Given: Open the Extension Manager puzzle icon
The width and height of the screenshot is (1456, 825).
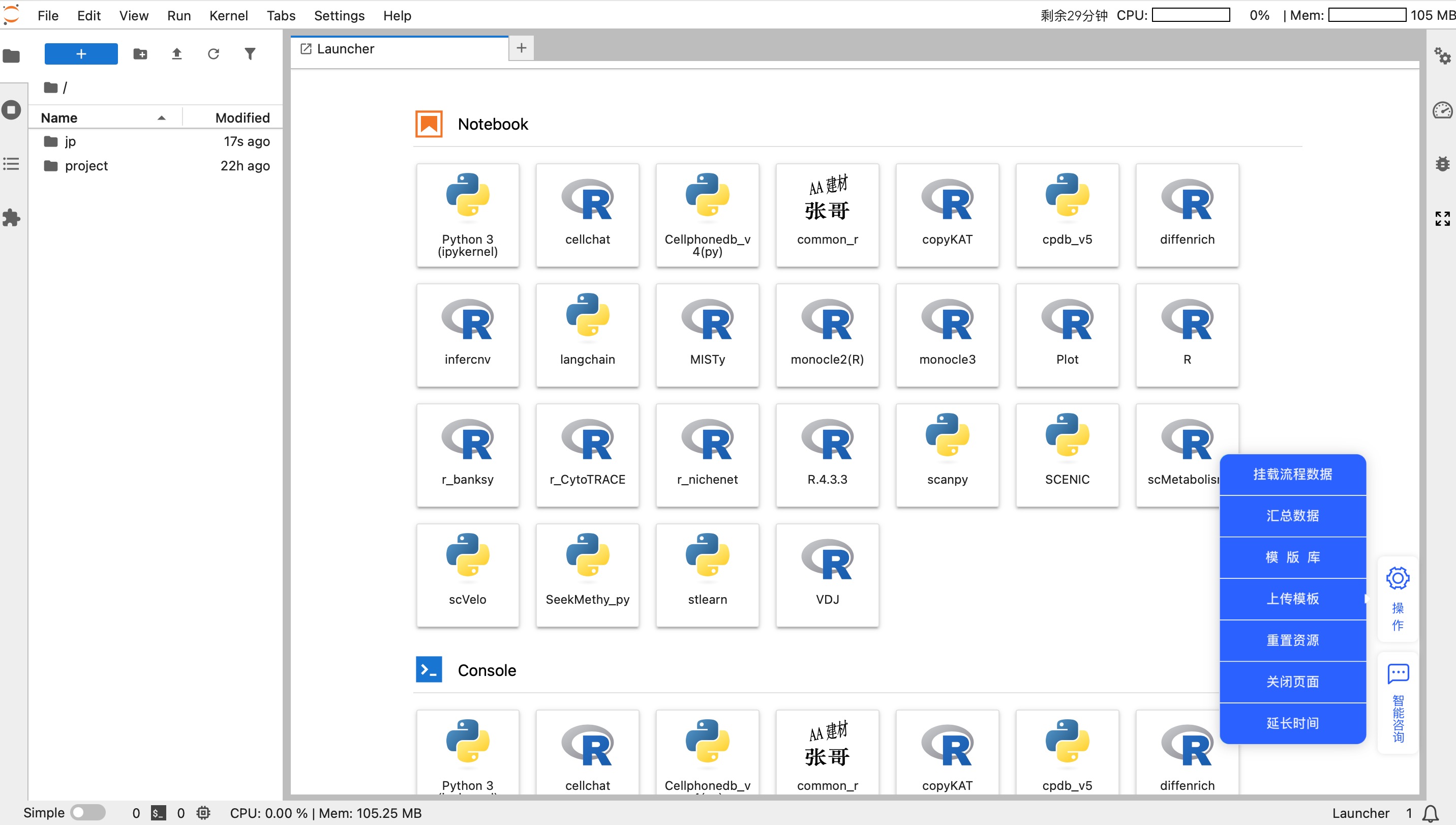Looking at the screenshot, I should (x=11, y=218).
